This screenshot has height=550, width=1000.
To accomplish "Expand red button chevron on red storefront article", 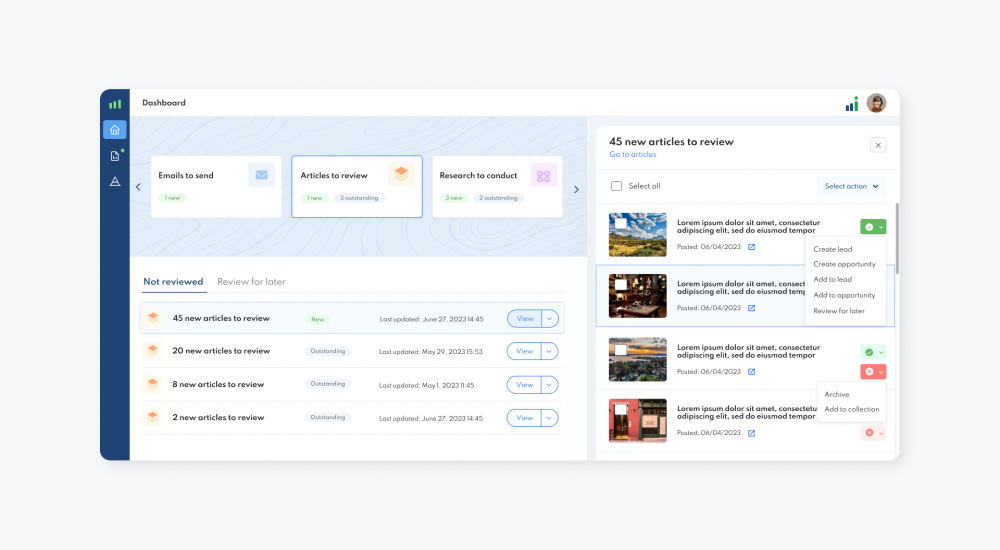I will [x=881, y=433].
